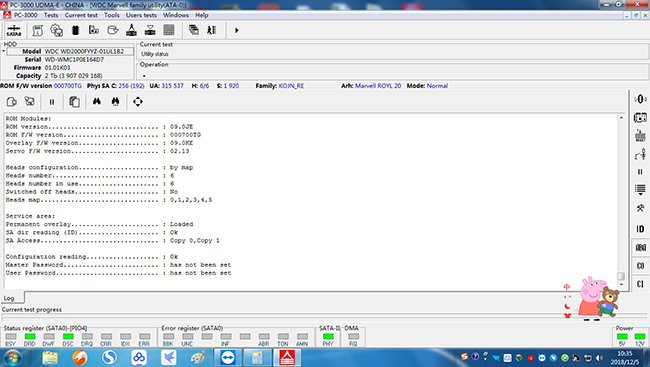The image size is (650, 367).
Task: Click the SATA0 port selection icon
Action: (x=14, y=30)
